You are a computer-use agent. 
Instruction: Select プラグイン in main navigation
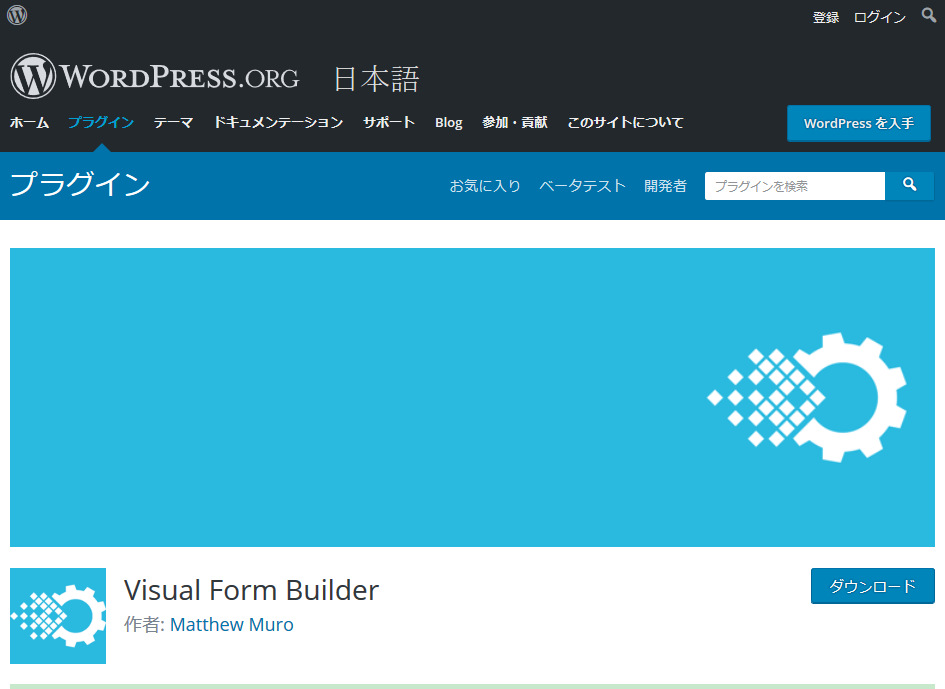[101, 122]
